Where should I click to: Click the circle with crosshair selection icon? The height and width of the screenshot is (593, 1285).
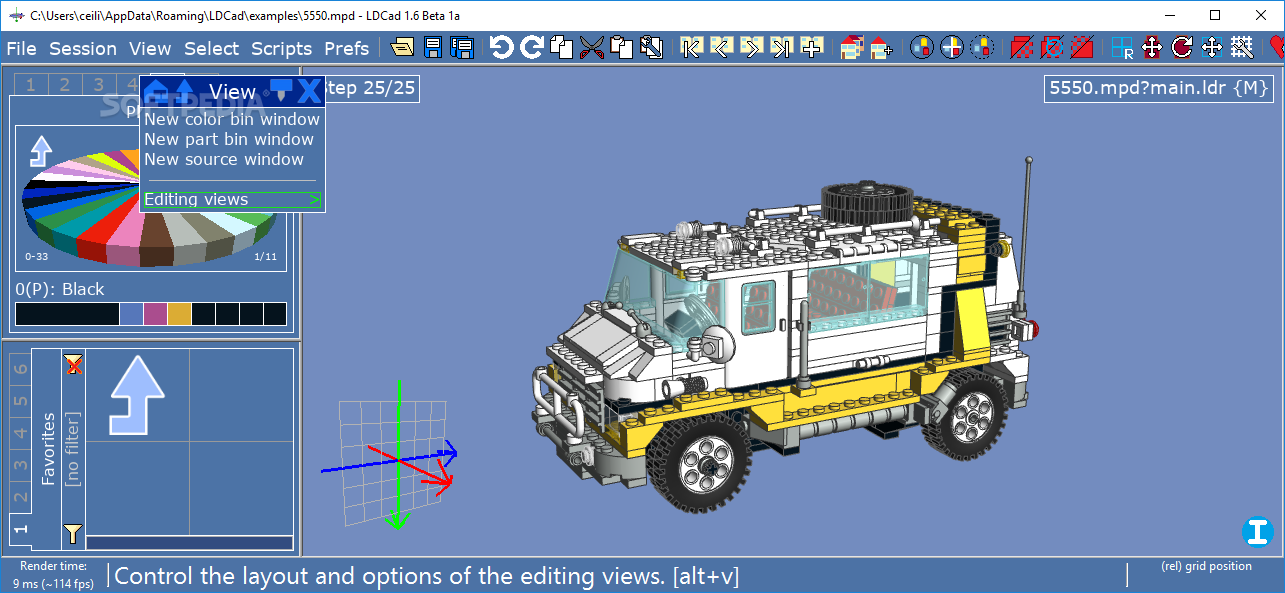coord(952,47)
